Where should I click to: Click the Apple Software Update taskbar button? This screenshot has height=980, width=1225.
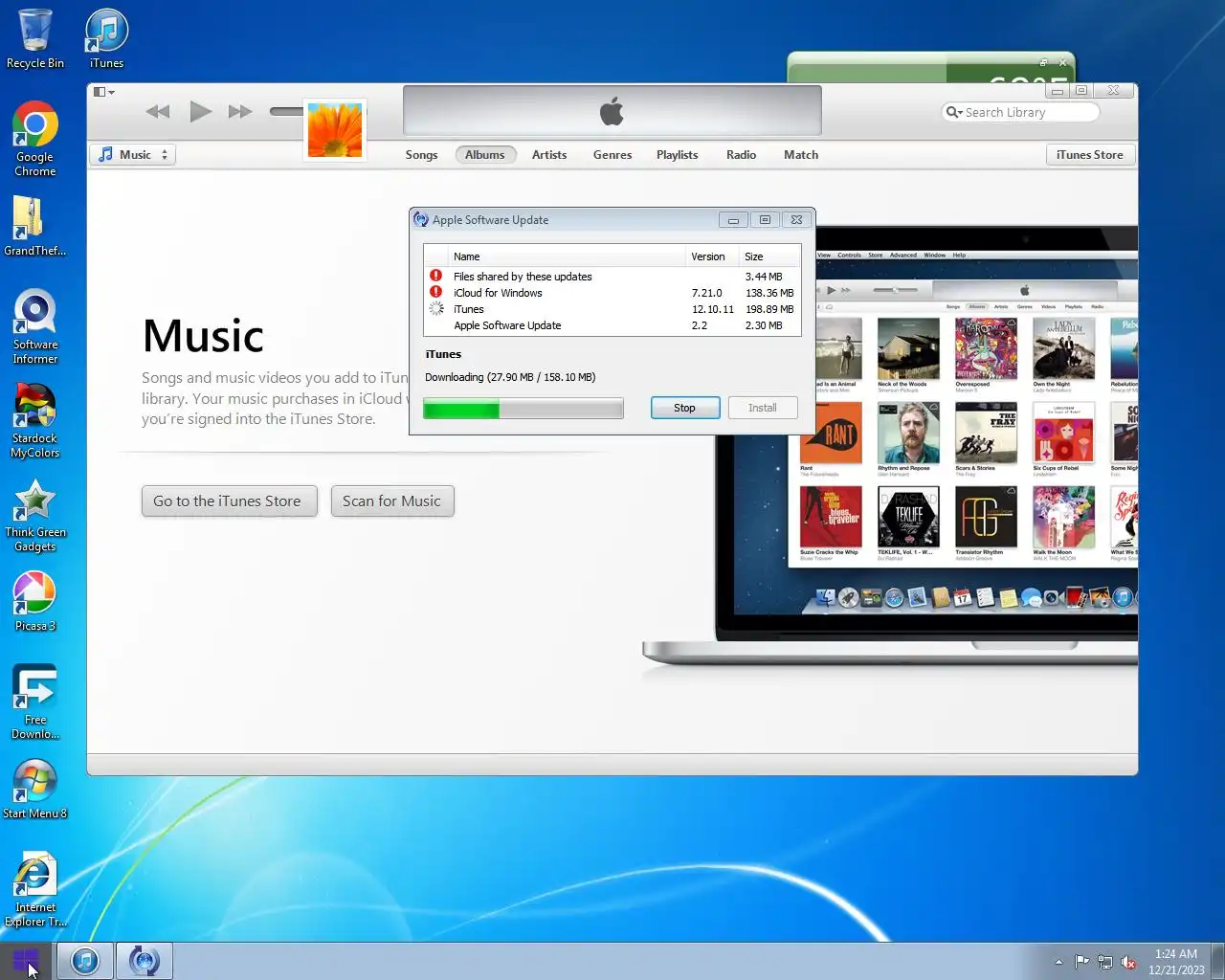(x=145, y=961)
